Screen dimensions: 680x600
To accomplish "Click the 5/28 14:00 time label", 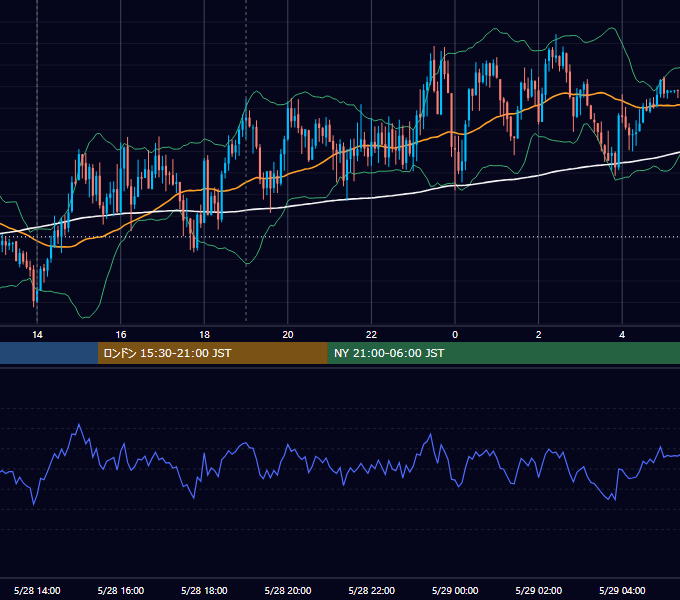I will pyautogui.click(x=37, y=590).
